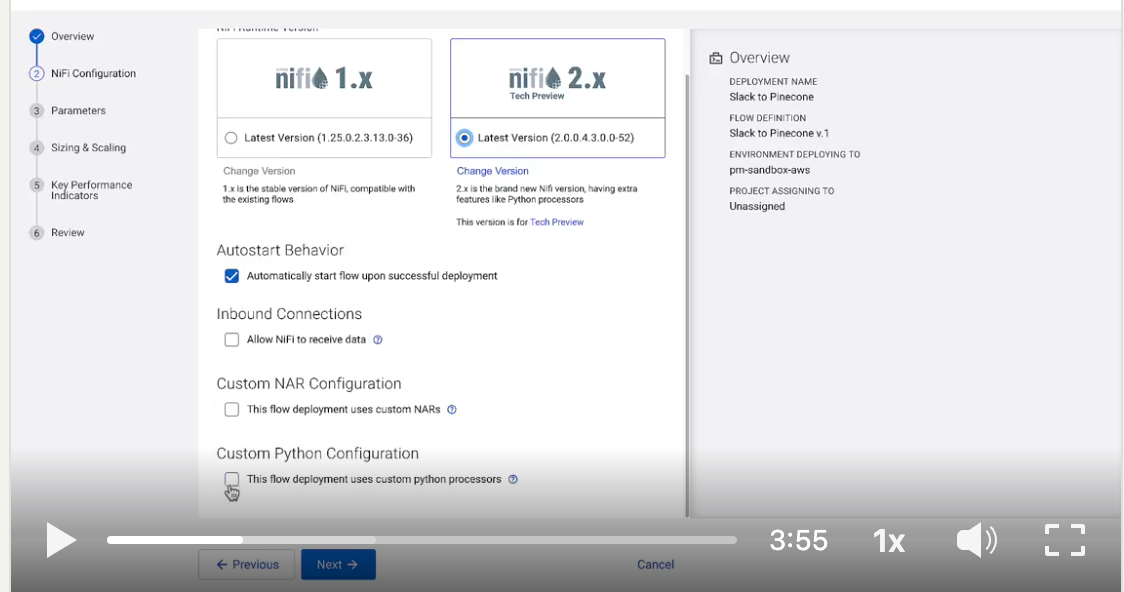1124x592 pixels.
Task: Check the flow deployment uses custom NARs
Action: [231, 409]
